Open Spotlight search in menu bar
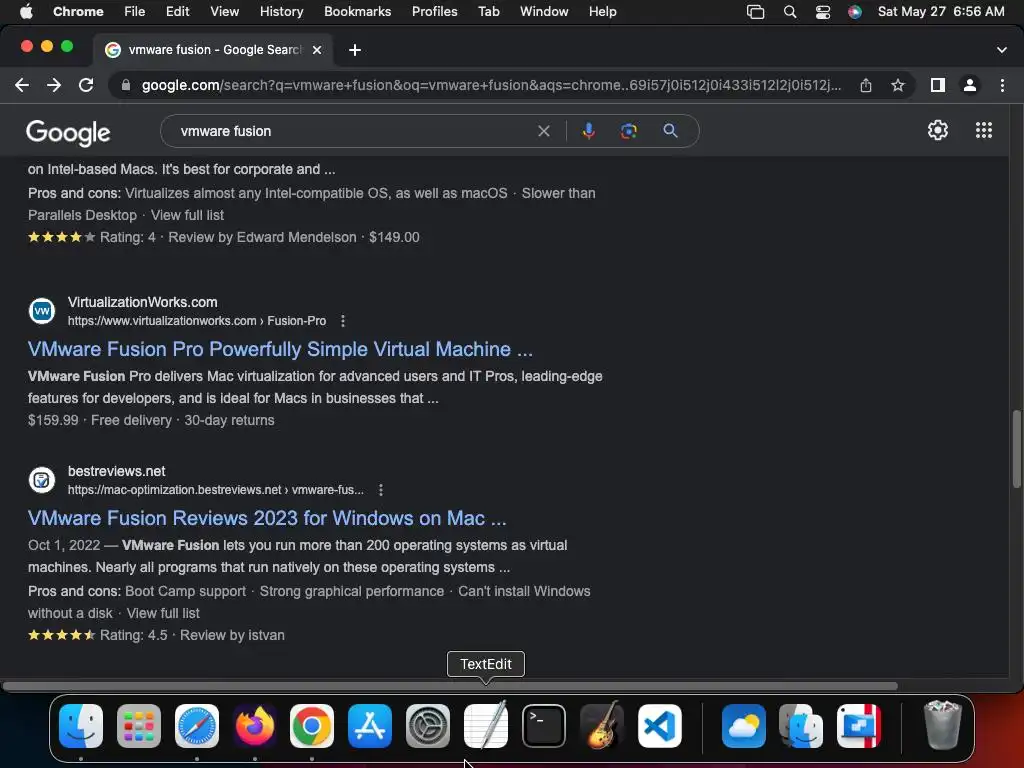 pyautogui.click(x=790, y=12)
